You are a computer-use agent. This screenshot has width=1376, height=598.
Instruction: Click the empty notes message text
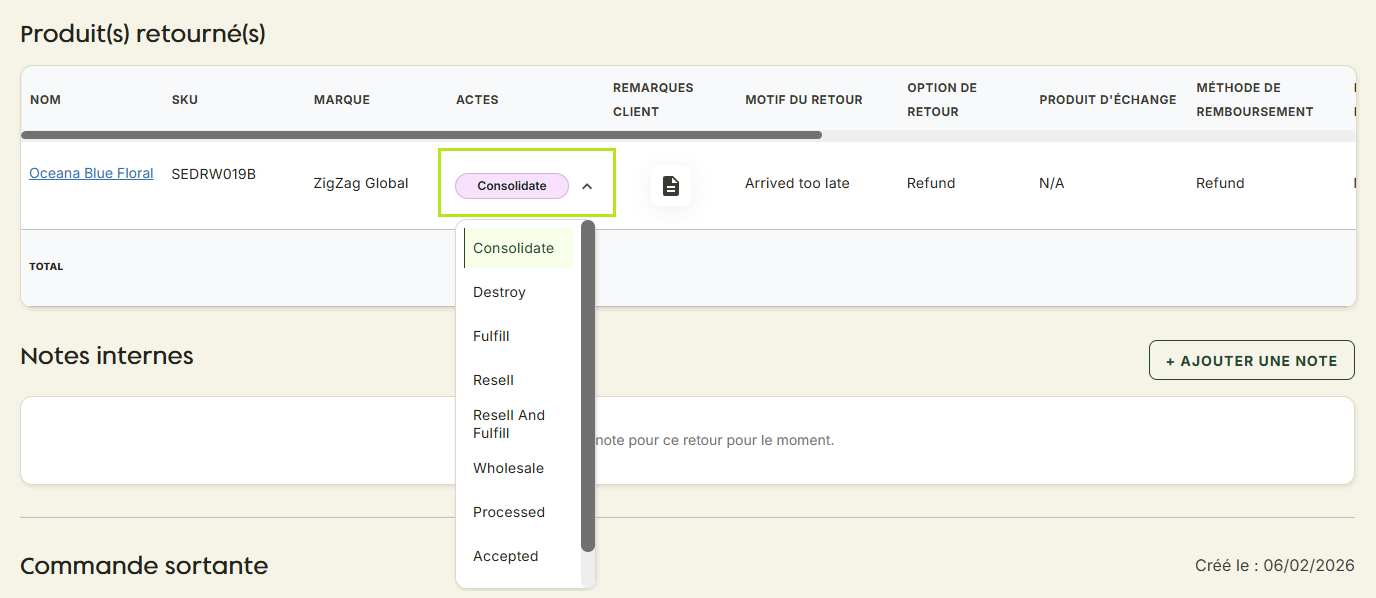715,440
